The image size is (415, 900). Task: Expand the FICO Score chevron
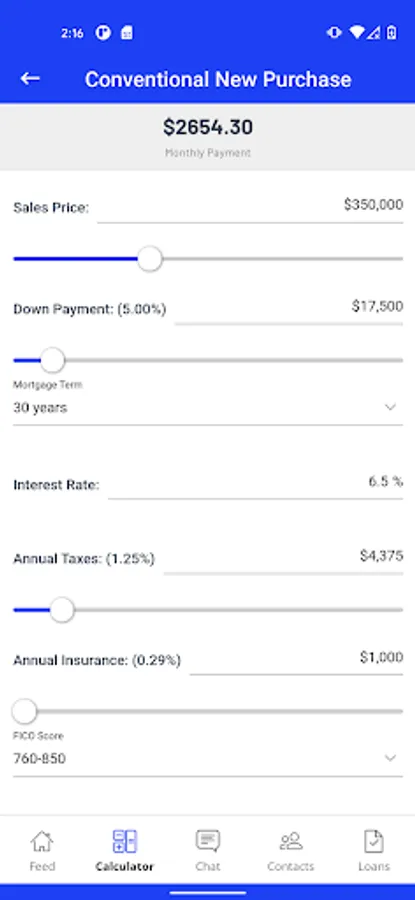[390, 758]
